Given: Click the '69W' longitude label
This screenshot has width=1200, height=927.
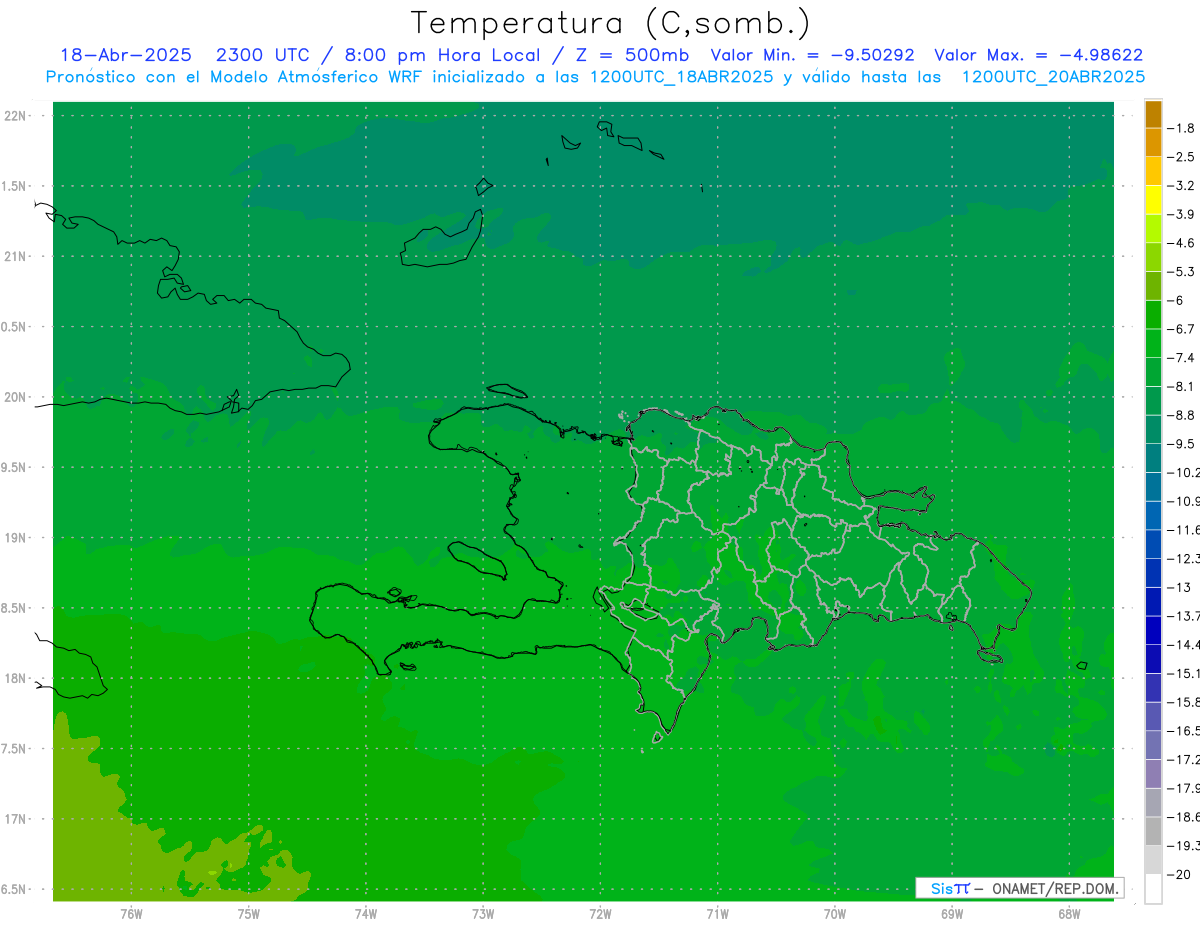Looking at the screenshot, I should [952, 914].
